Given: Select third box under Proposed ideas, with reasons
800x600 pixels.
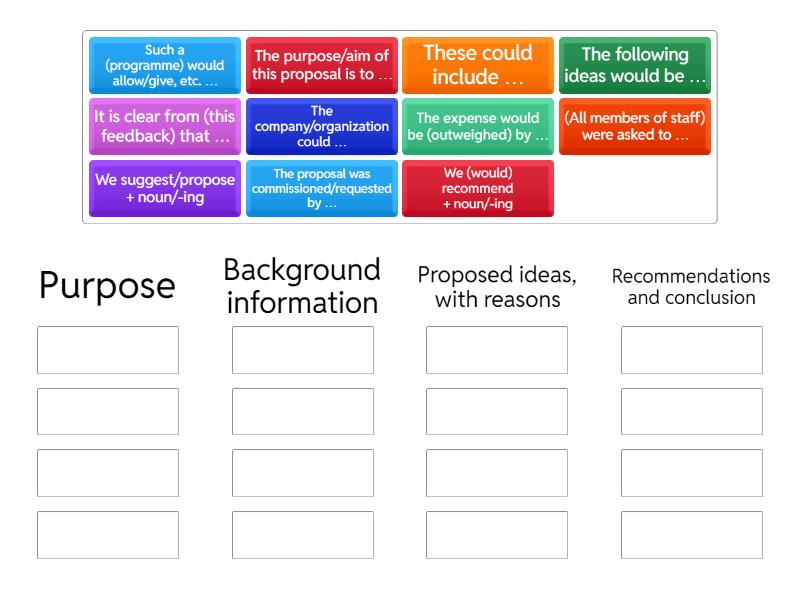Looking at the screenshot, I should coord(497,473).
